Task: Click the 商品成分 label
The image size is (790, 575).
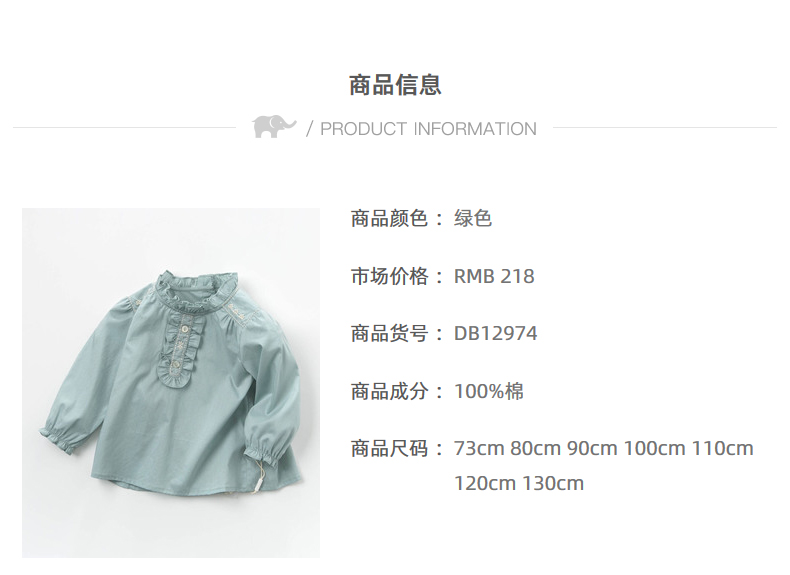Action: pos(389,391)
